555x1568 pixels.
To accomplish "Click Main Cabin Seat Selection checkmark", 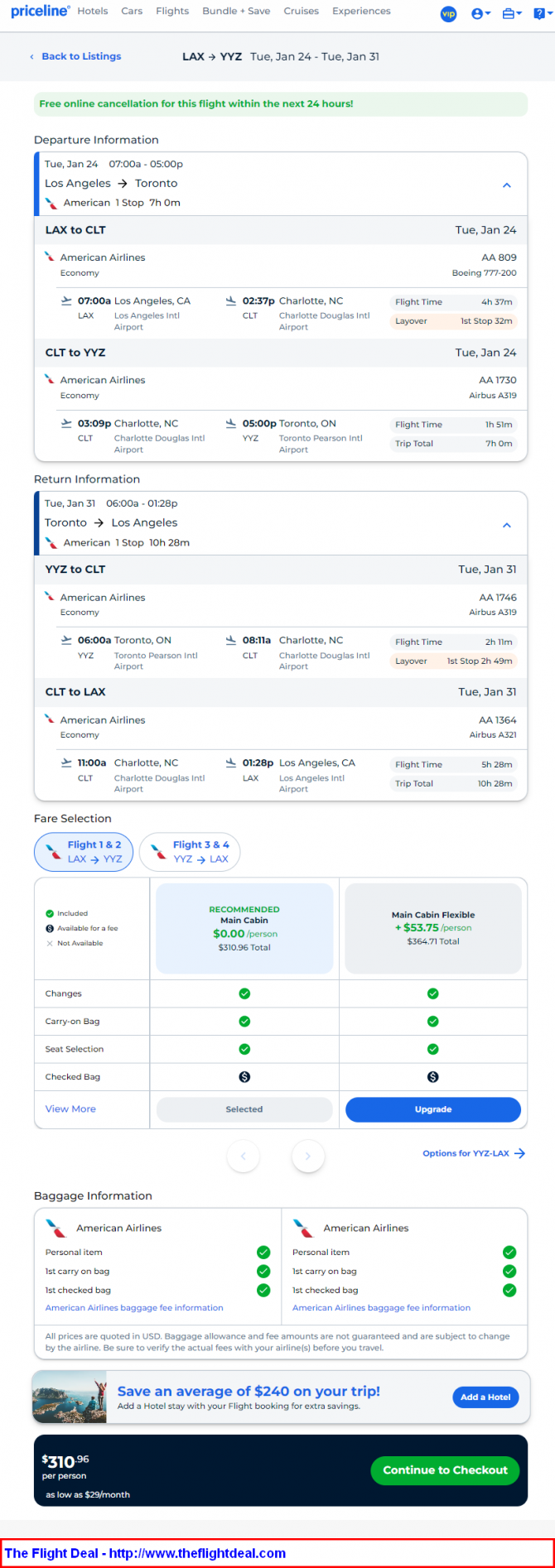I will (244, 1049).
